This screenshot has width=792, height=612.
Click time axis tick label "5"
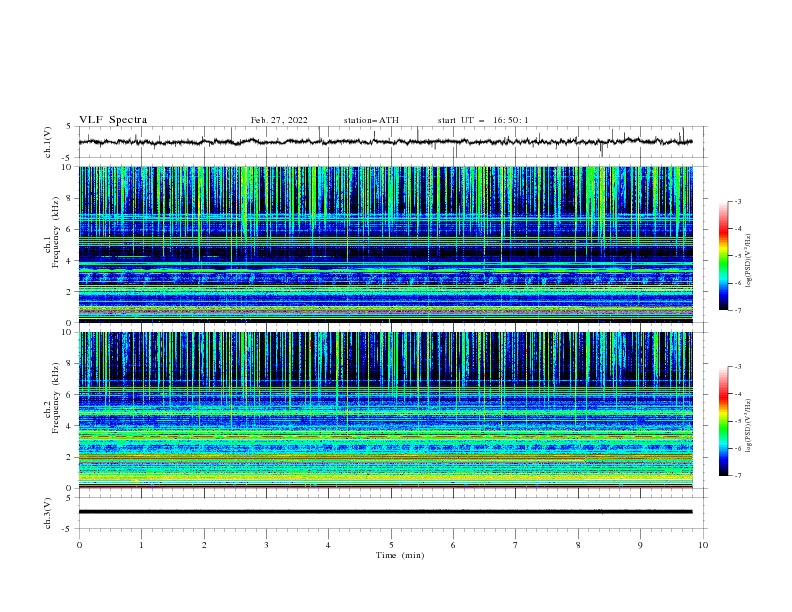click(x=391, y=545)
